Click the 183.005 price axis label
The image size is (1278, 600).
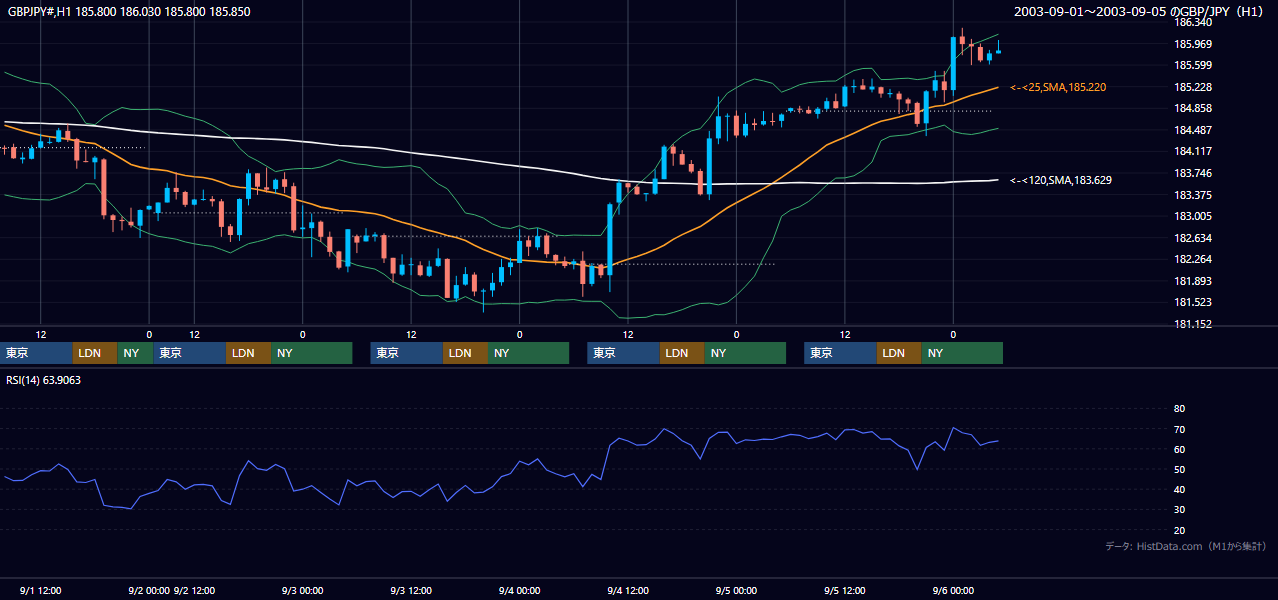(x=1193, y=217)
